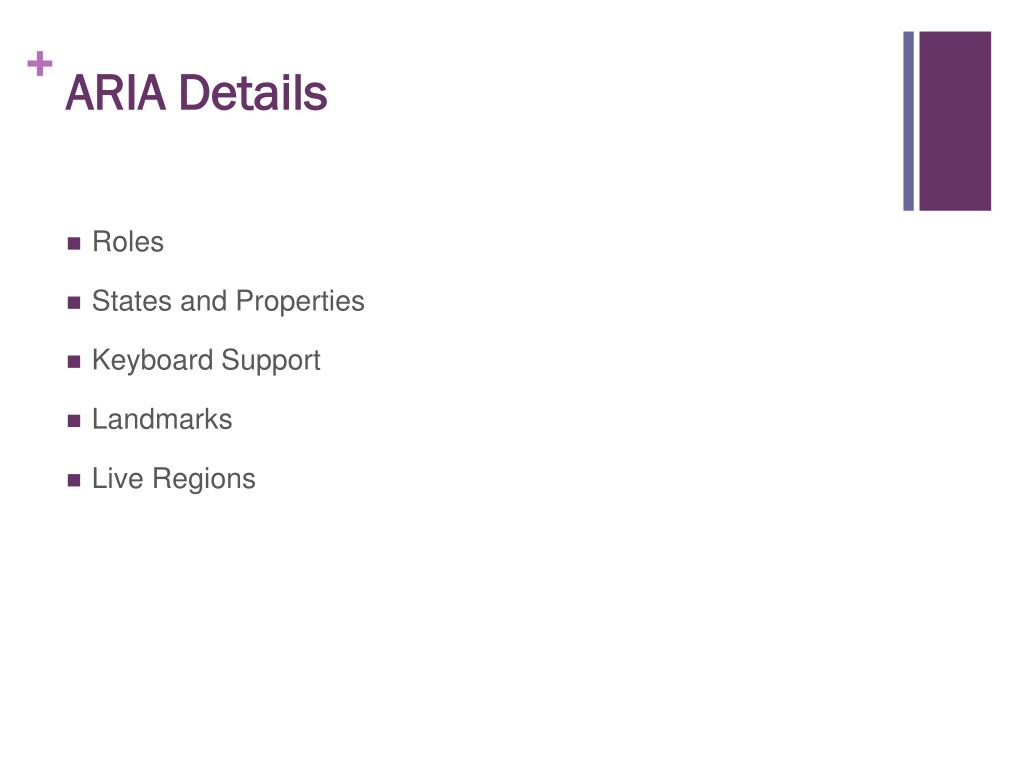Click the word Details in the title
1024x768 pixels.
[253, 93]
